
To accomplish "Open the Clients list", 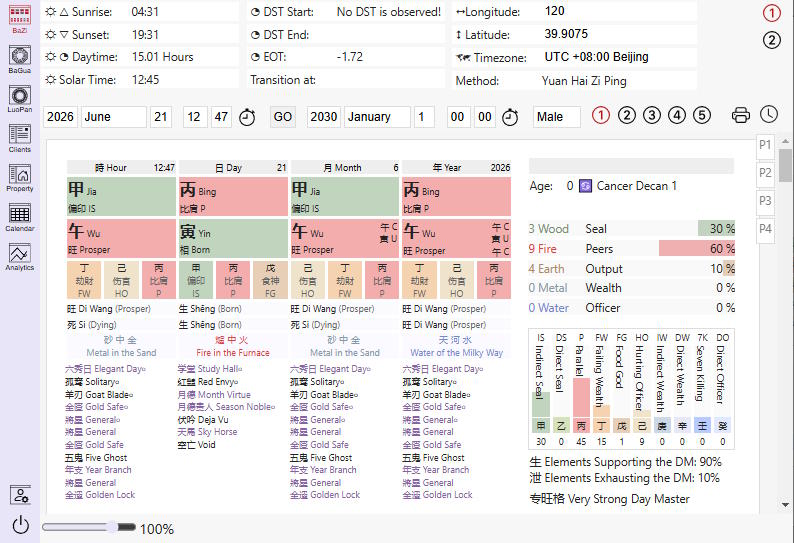I will click(20, 138).
